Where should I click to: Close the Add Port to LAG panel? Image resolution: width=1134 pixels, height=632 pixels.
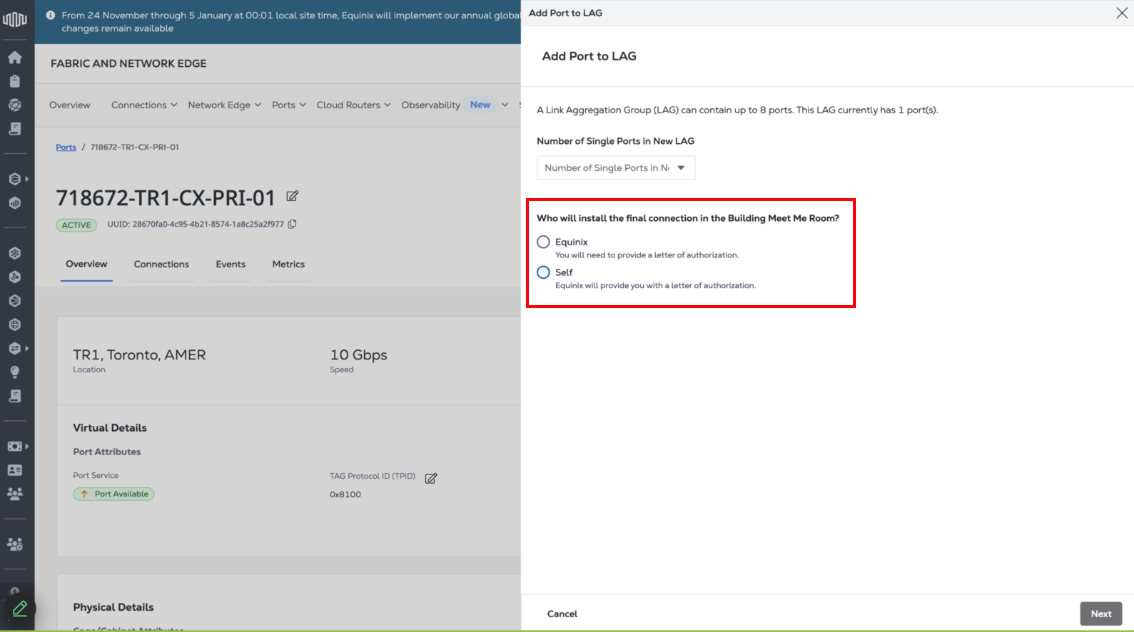pyautogui.click(x=1121, y=13)
